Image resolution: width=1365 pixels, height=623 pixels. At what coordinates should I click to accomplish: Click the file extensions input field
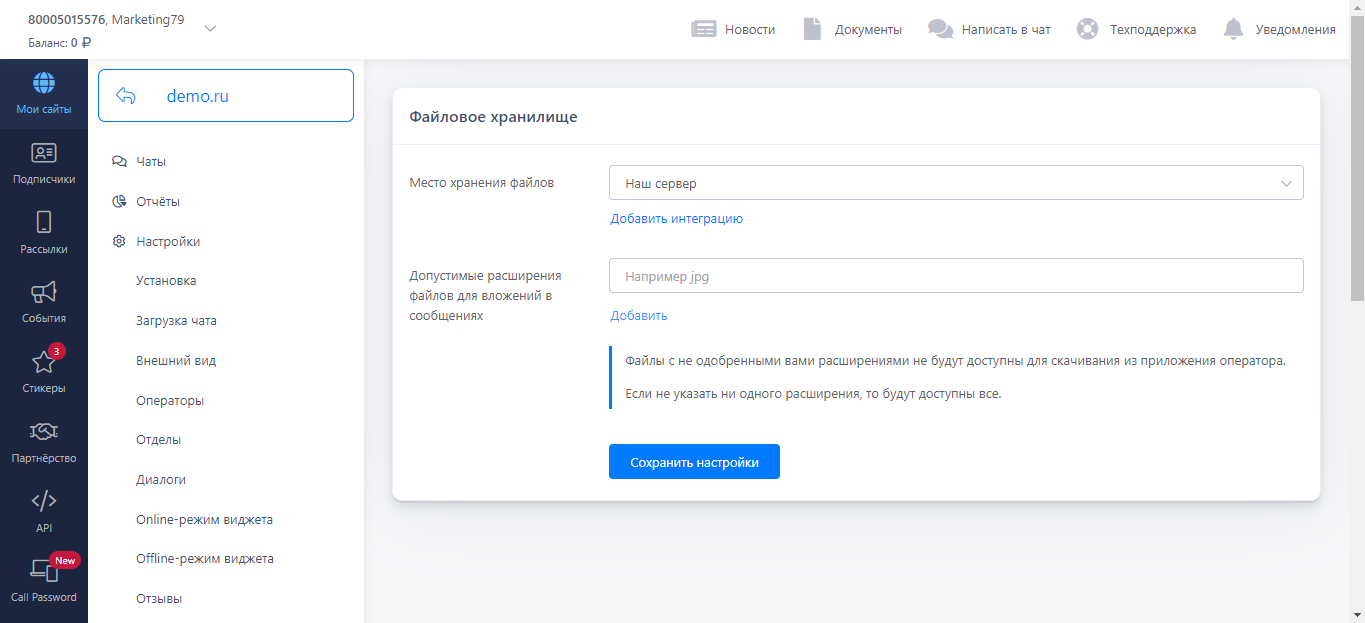click(x=955, y=276)
